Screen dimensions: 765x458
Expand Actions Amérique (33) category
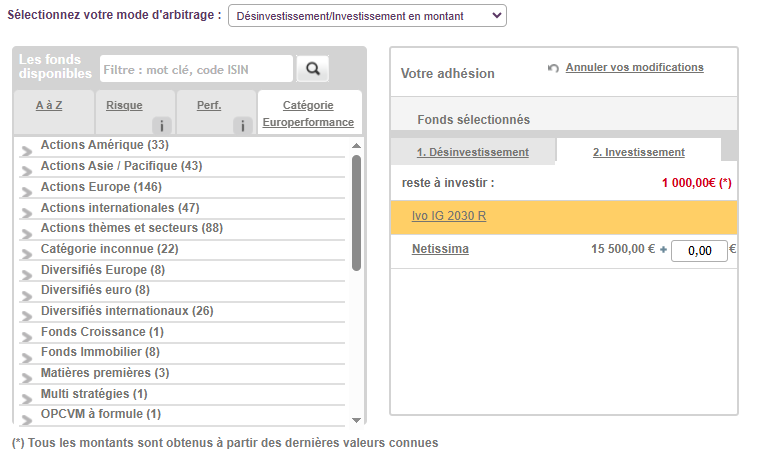tap(104, 145)
